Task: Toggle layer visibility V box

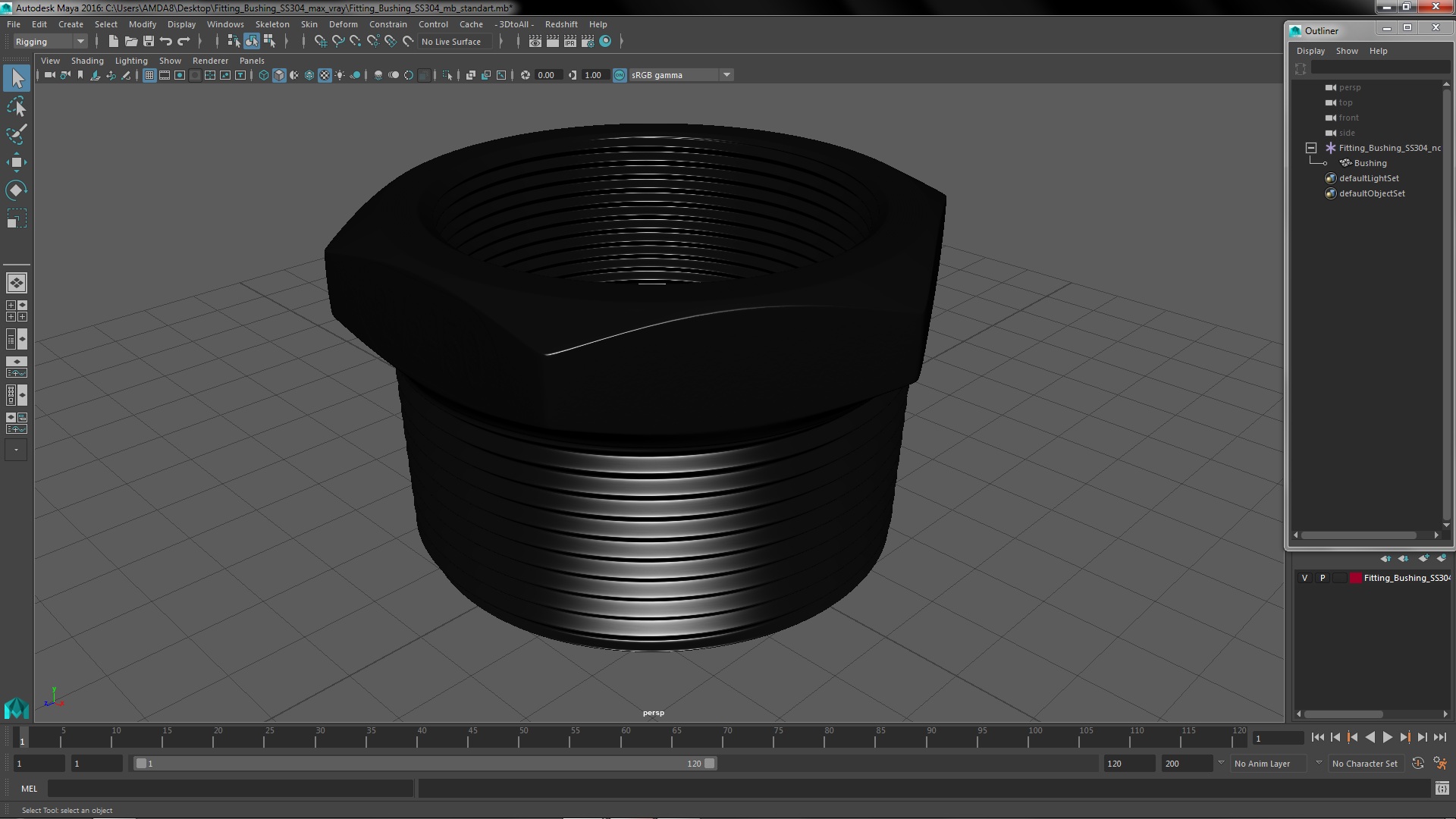Action: [1304, 578]
